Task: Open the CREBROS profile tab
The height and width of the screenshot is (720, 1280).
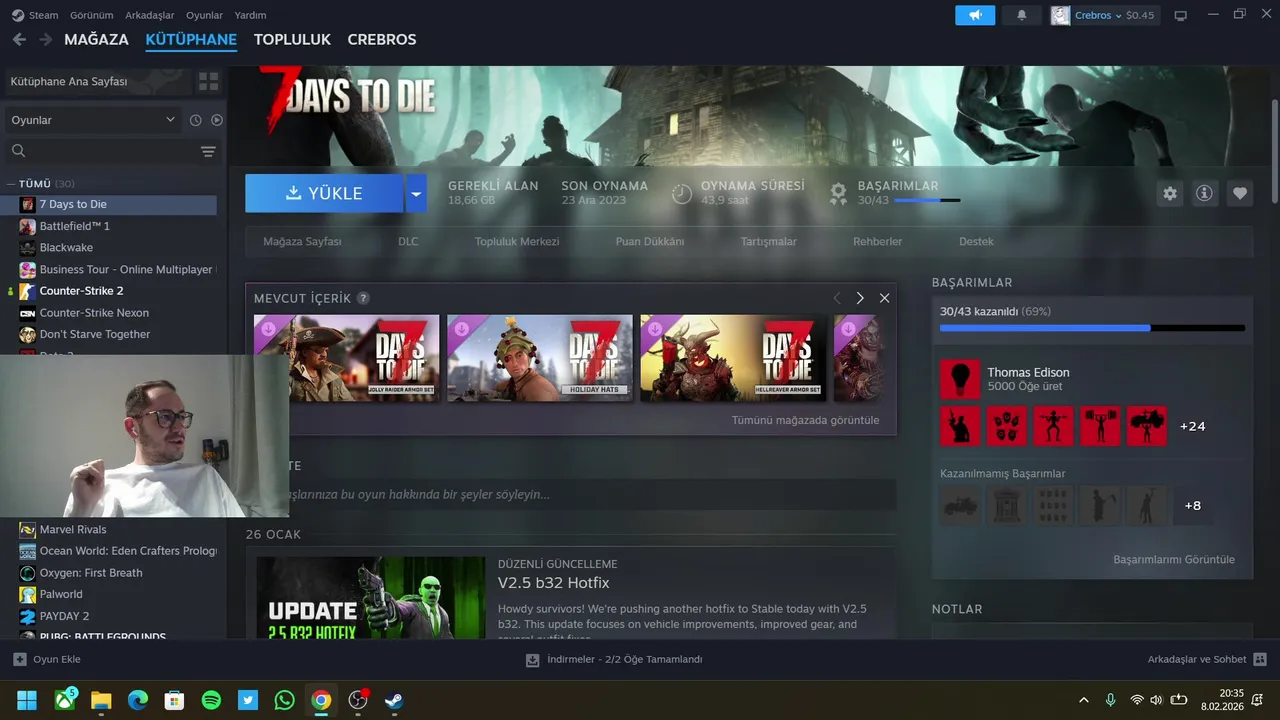Action: [x=382, y=39]
